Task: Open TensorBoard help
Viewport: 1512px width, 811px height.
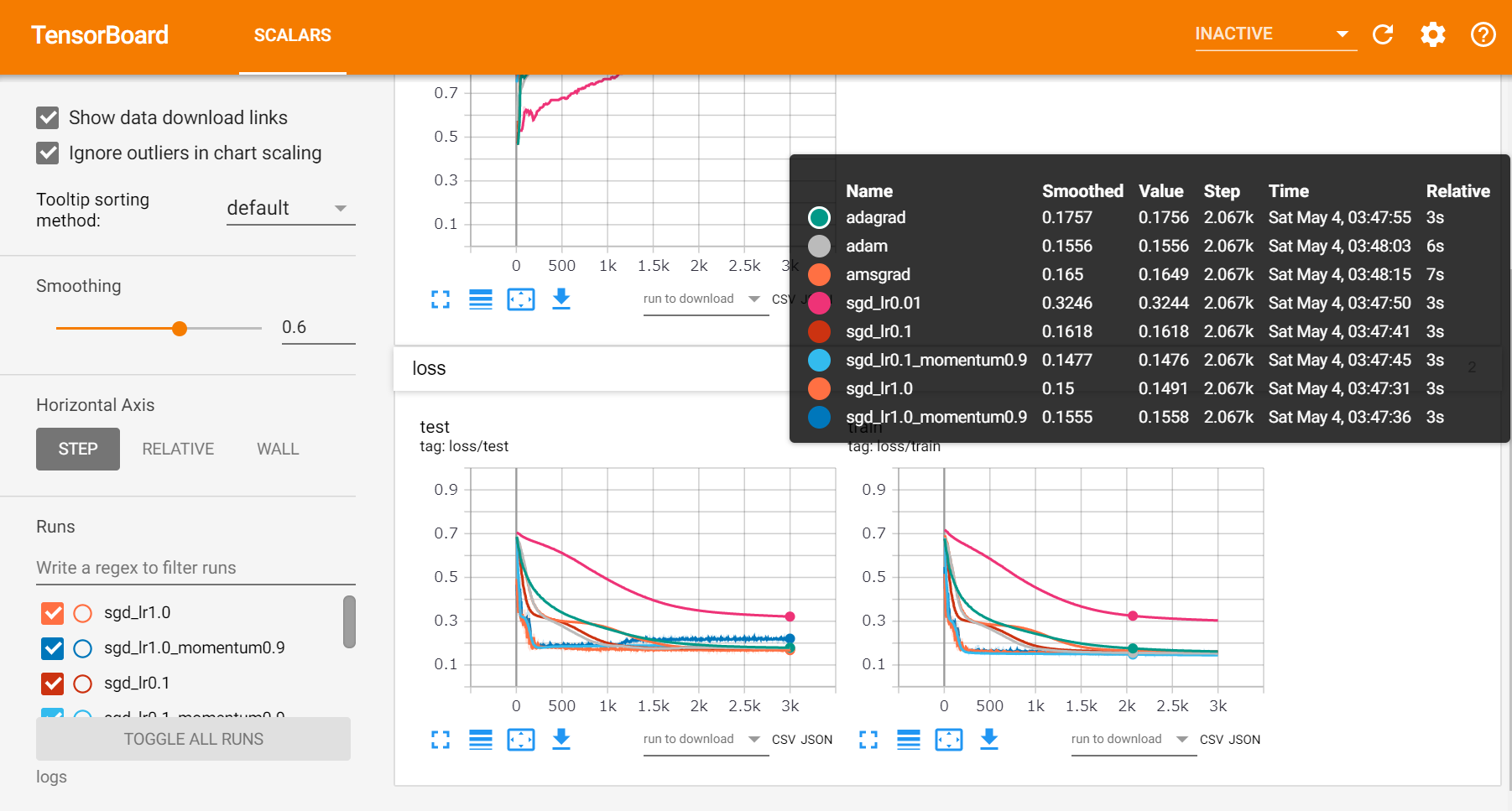Action: click(1483, 35)
